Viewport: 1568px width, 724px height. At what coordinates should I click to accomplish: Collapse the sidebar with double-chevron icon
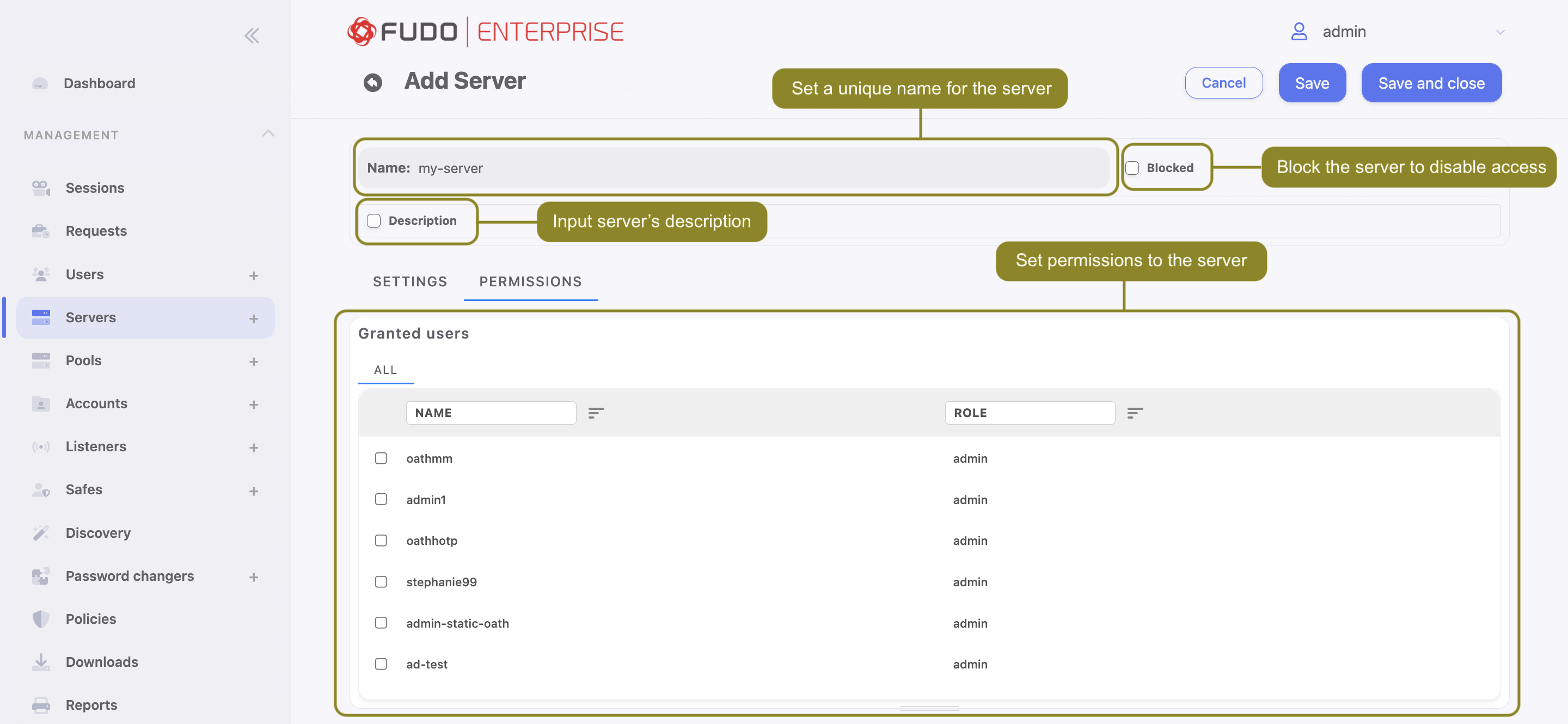pos(252,36)
